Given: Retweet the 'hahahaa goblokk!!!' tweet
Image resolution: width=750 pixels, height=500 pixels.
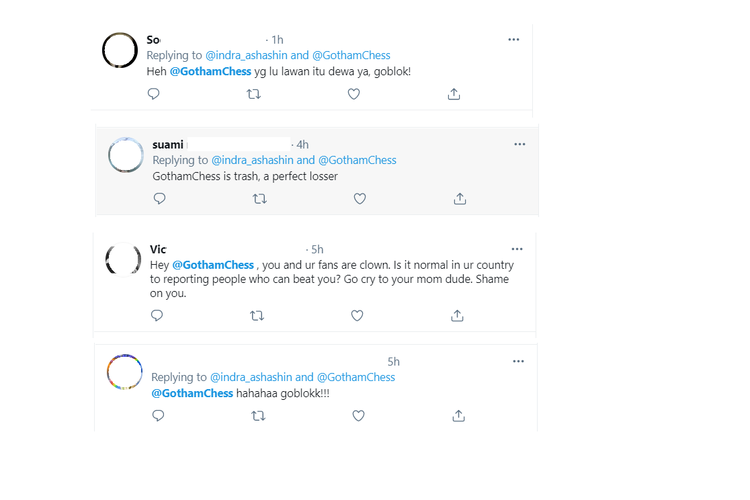Looking at the screenshot, I should click(258, 416).
